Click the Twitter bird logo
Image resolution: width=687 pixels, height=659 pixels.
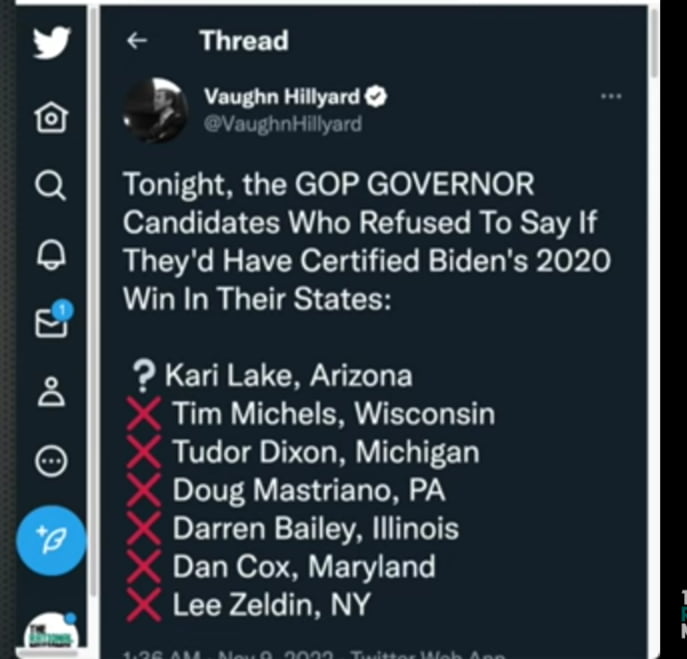tap(50, 43)
